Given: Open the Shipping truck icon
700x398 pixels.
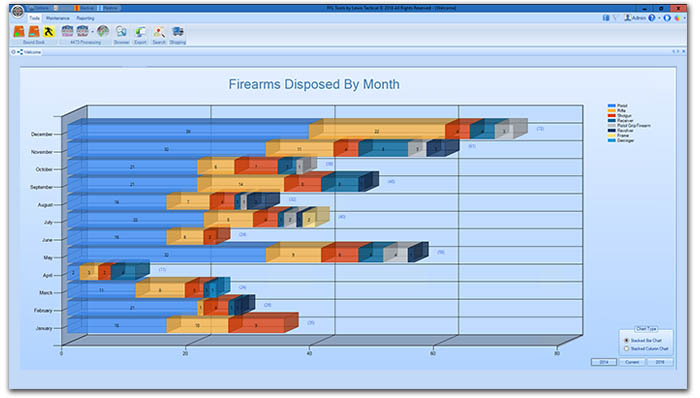Looking at the screenshot, I should click(178, 32).
